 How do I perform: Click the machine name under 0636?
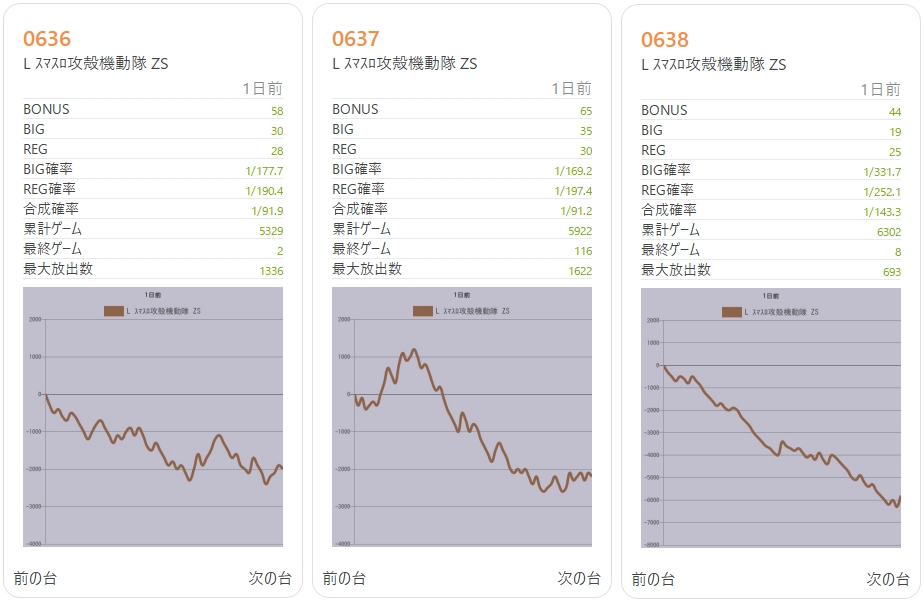coord(96,64)
